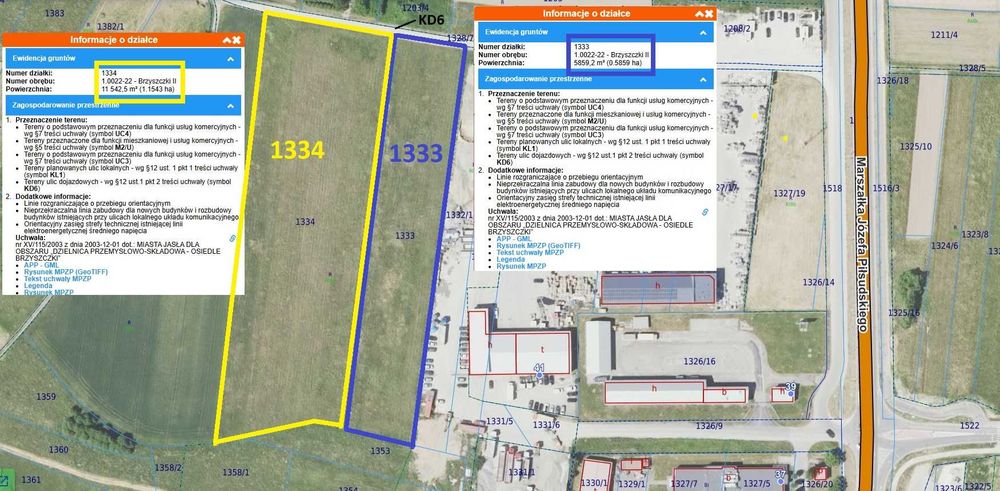Open Legenda link in parcel 1334 panel
The image size is (1000, 491).
(38, 286)
